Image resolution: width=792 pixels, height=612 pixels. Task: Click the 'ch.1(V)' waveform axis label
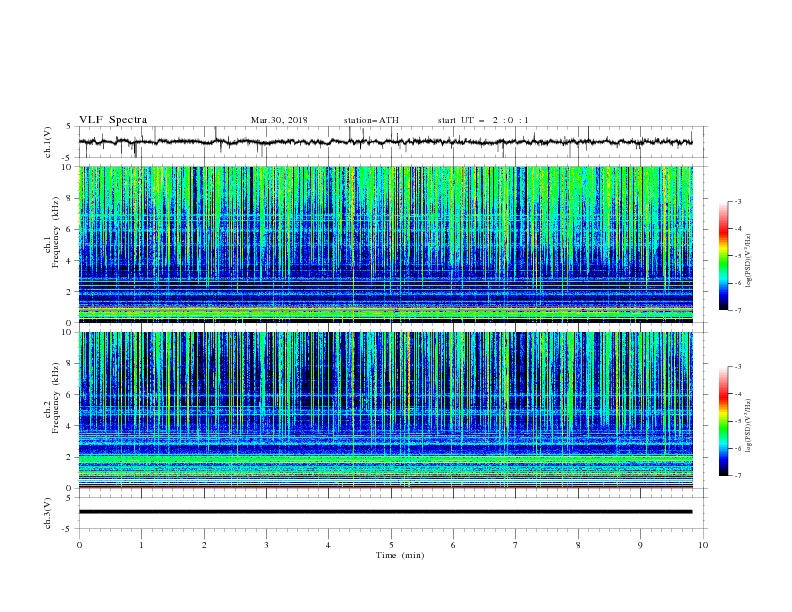point(48,142)
